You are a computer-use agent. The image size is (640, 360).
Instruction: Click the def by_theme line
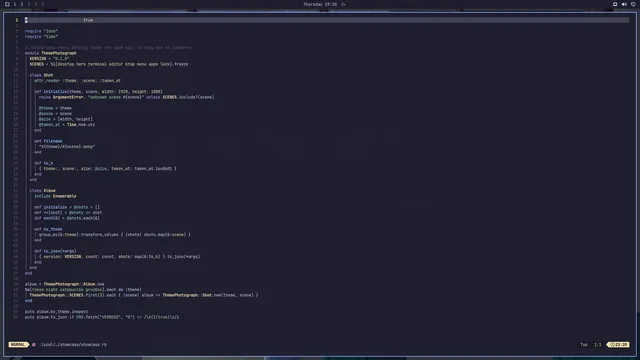tap(48, 229)
